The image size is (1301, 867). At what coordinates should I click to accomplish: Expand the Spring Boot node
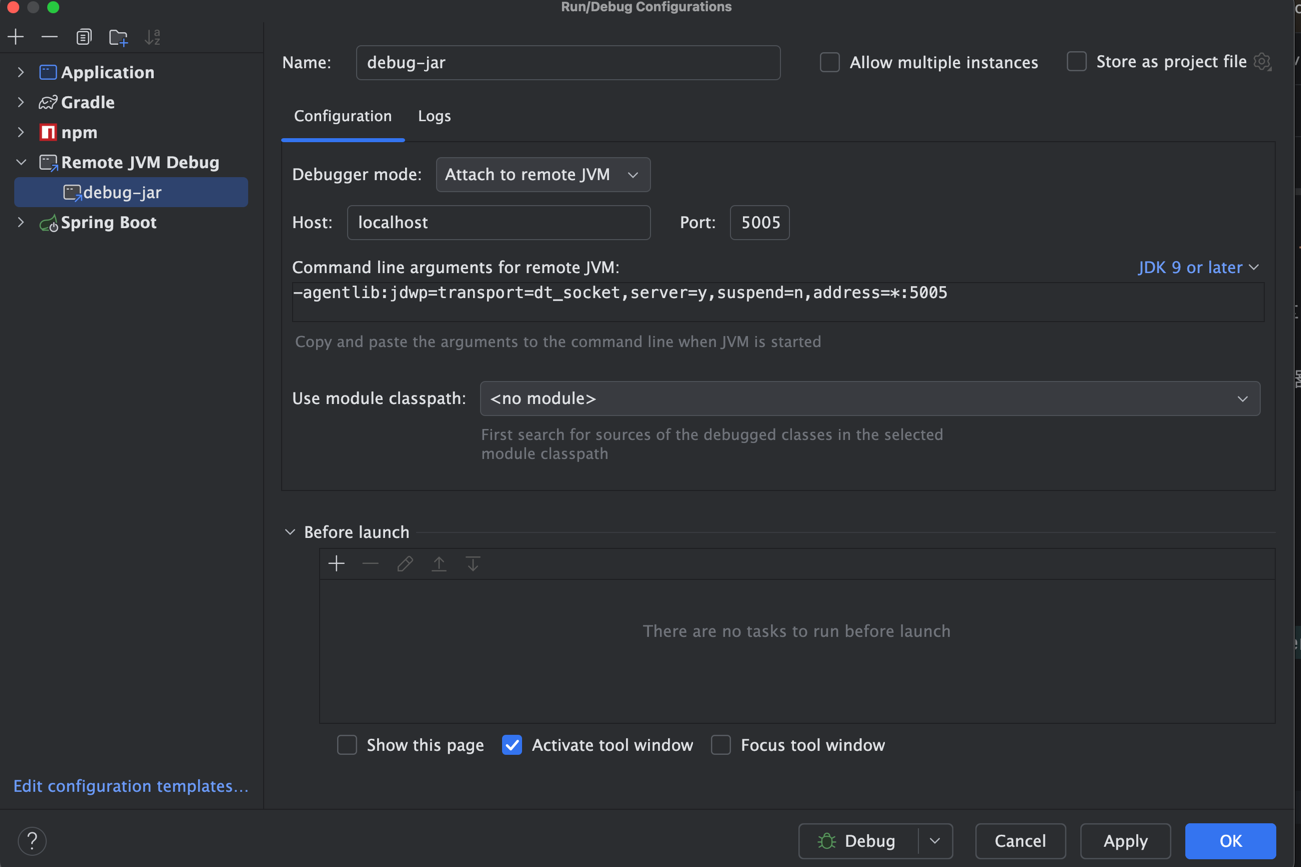pyautogui.click(x=21, y=222)
